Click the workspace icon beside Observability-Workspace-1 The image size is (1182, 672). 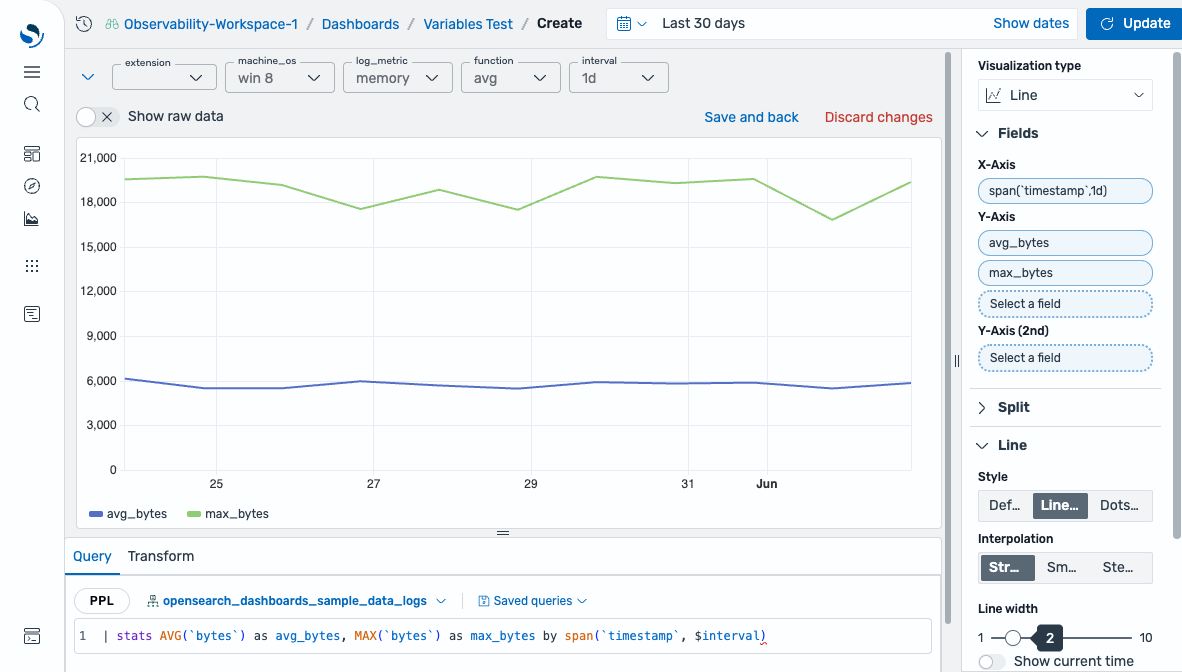coord(112,24)
